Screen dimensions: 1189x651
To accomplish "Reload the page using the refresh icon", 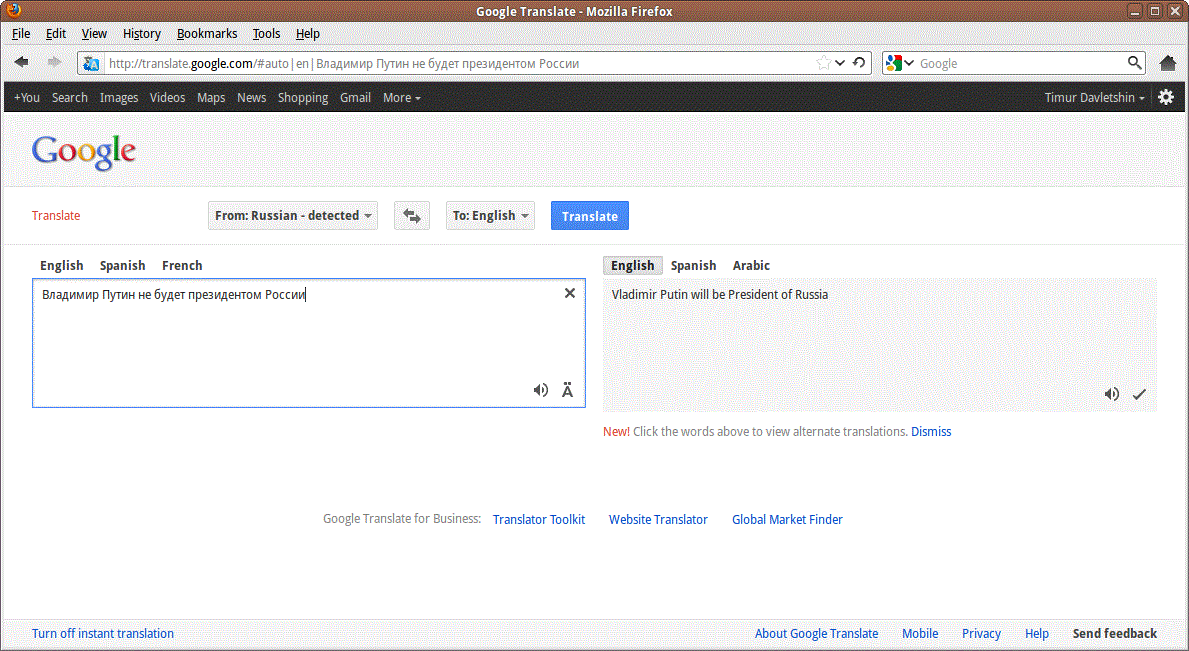I will (x=859, y=63).
